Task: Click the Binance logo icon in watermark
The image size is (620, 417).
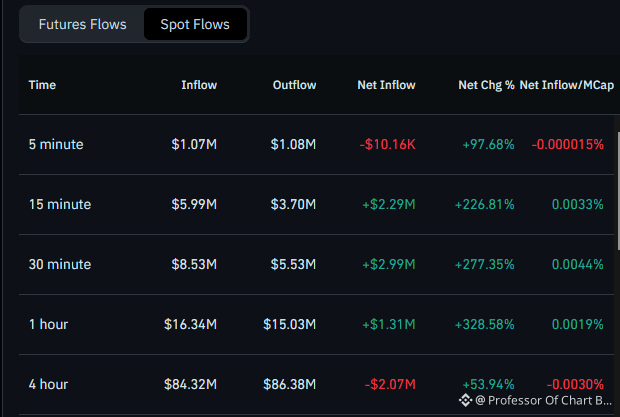Action: pos(465,400)
